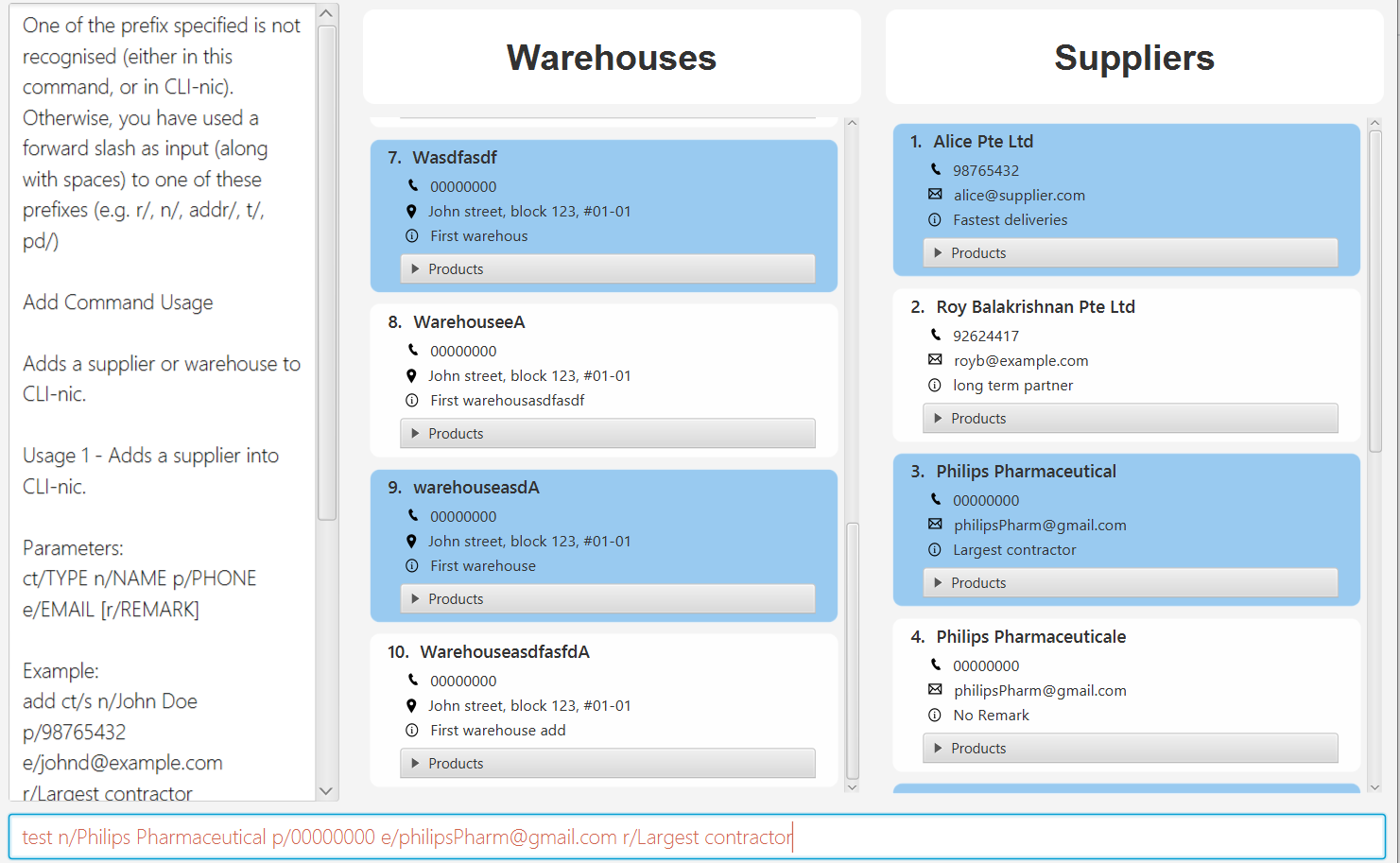Click phone icon in Roy Balakrishnan card
This screenshot has height=863, width=1400.
click(936, 335)
